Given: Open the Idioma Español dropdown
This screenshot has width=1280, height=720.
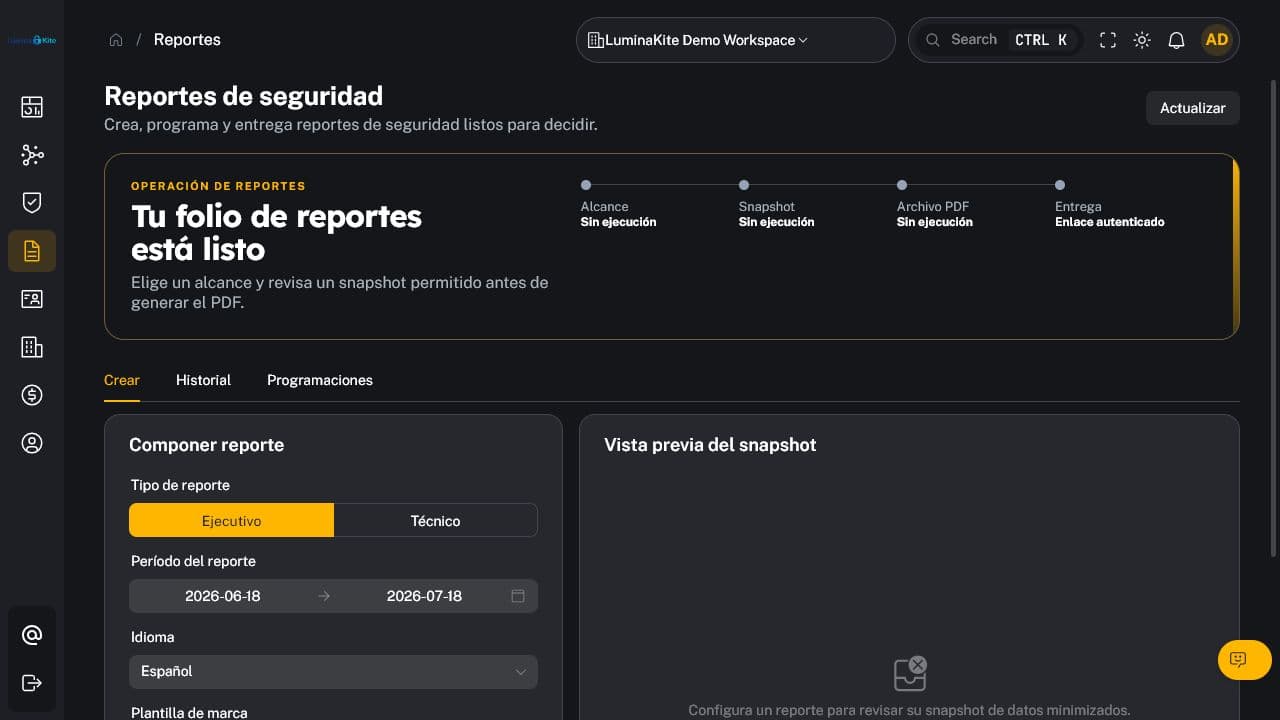Looking at the screenshot, I should (x=333, y=672).
